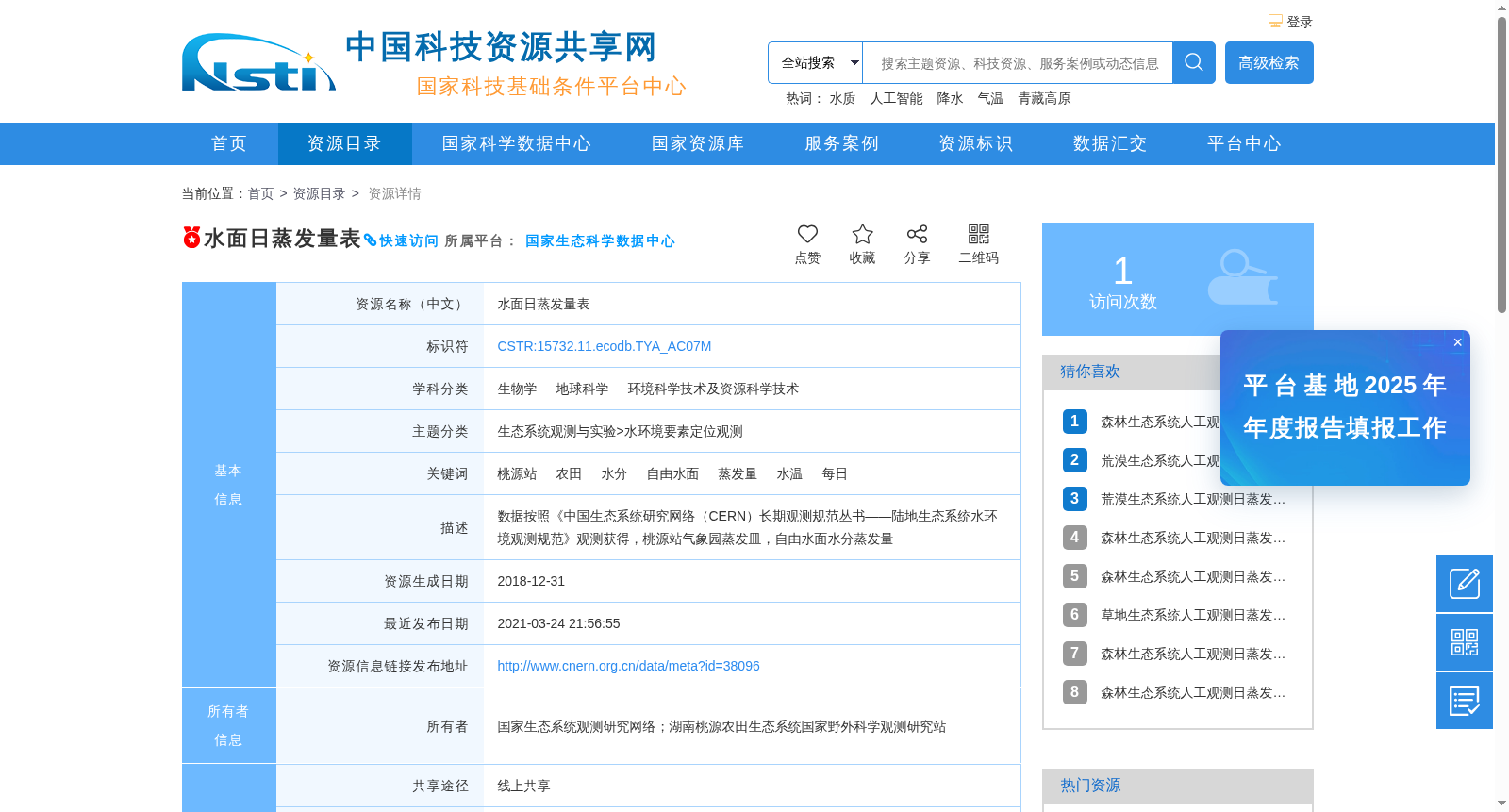The width and height of the screenshot is (1509, 812).
Task: Click the 访问次数 visit count card
Action: pyautogui.click(x=1178, y=279)
